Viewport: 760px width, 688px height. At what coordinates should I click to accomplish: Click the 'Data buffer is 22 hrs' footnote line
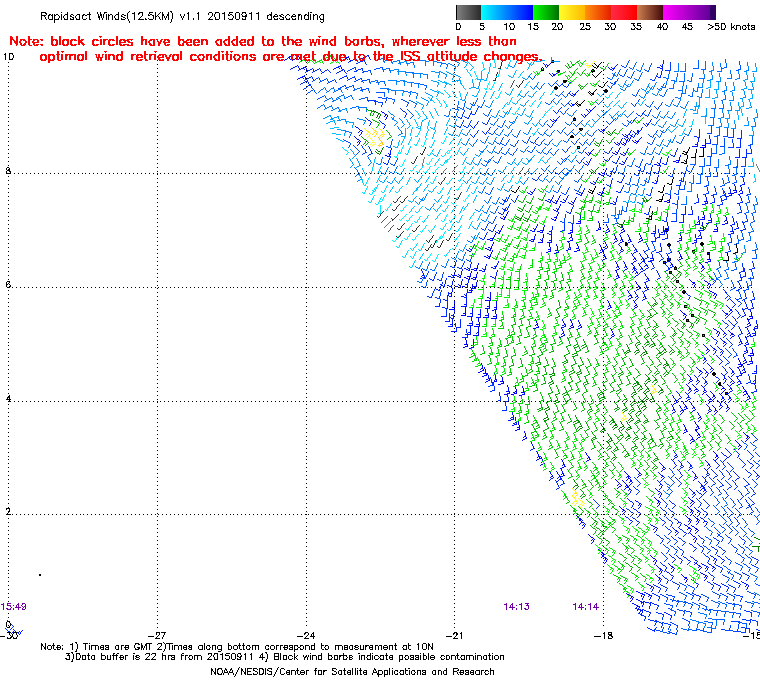(x=285, y=657)
